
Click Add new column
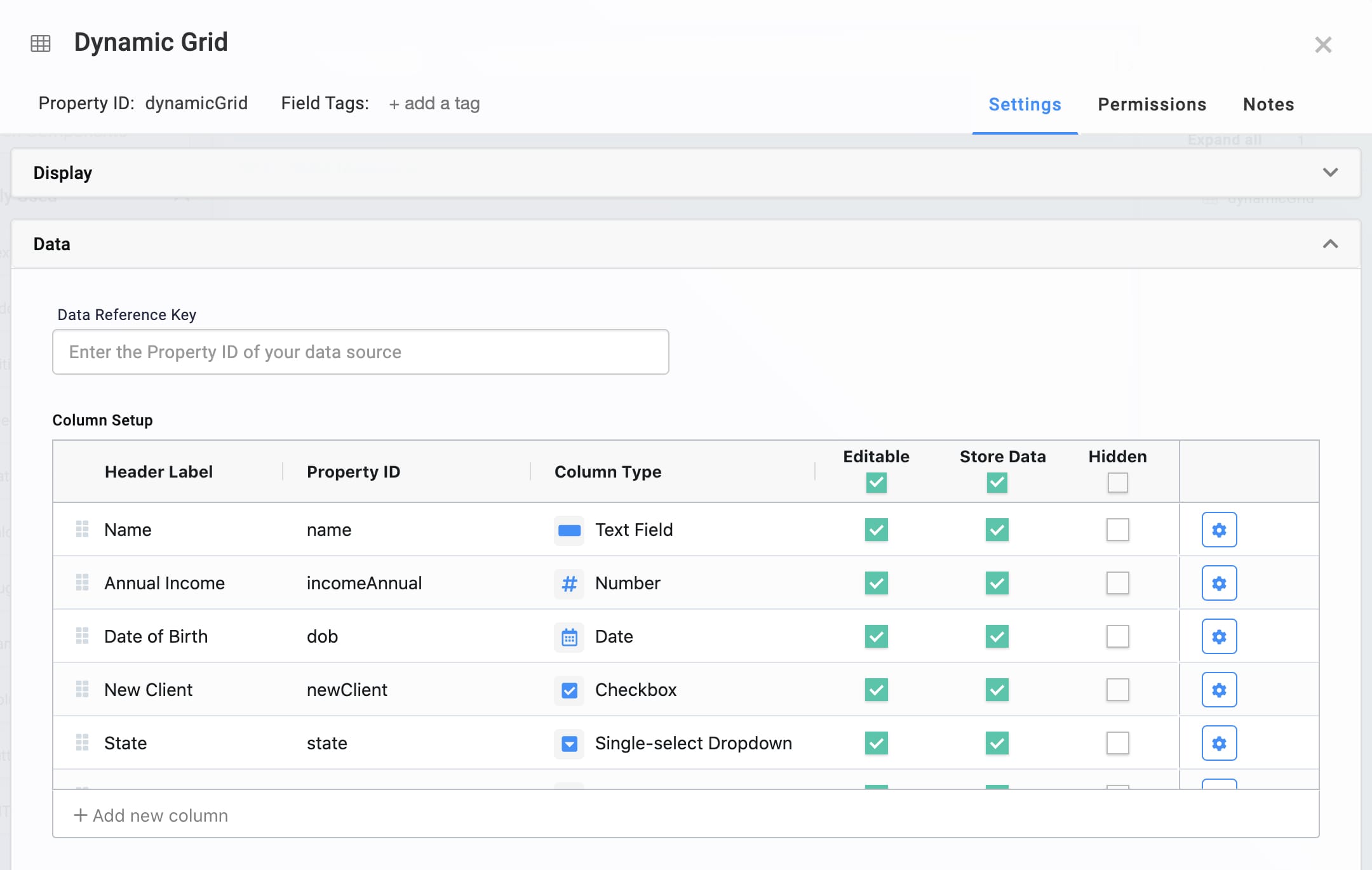pyautogui.click(x=151, y=815)
